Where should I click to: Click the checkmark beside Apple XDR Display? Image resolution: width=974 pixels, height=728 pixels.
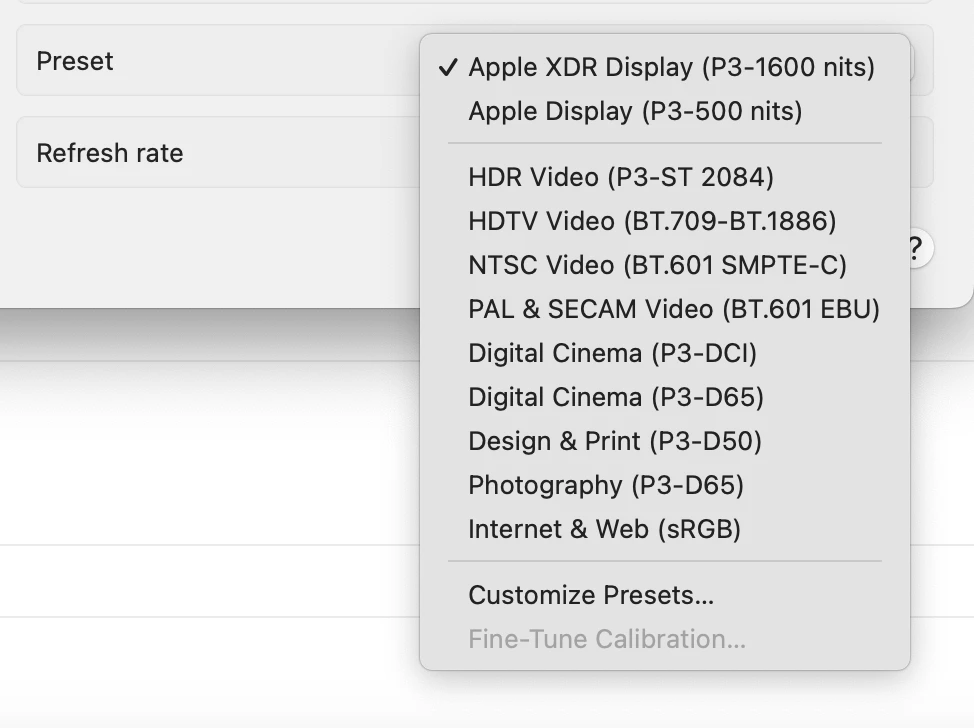click(x=448, y=68)
